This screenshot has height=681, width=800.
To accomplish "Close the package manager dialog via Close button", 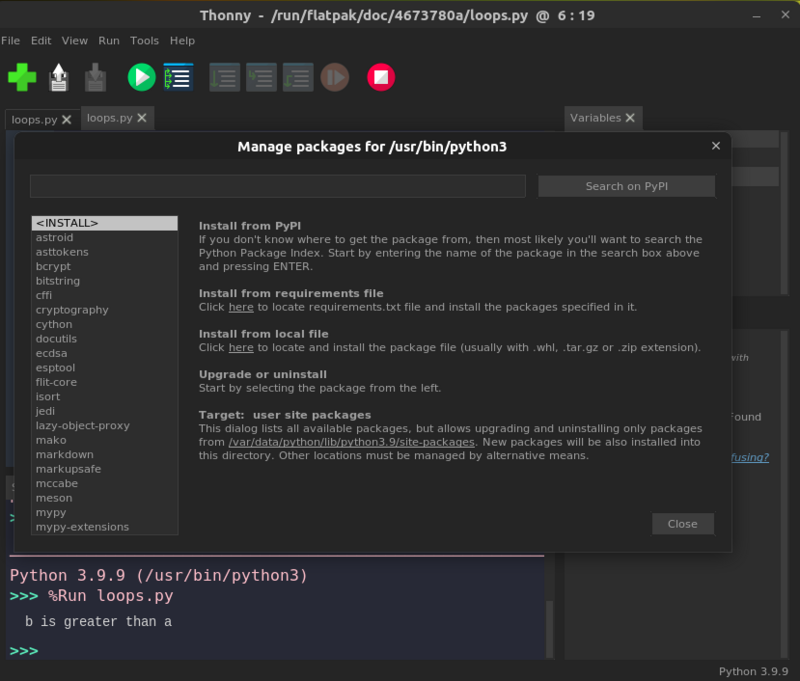I will click(x=683, y=523).
